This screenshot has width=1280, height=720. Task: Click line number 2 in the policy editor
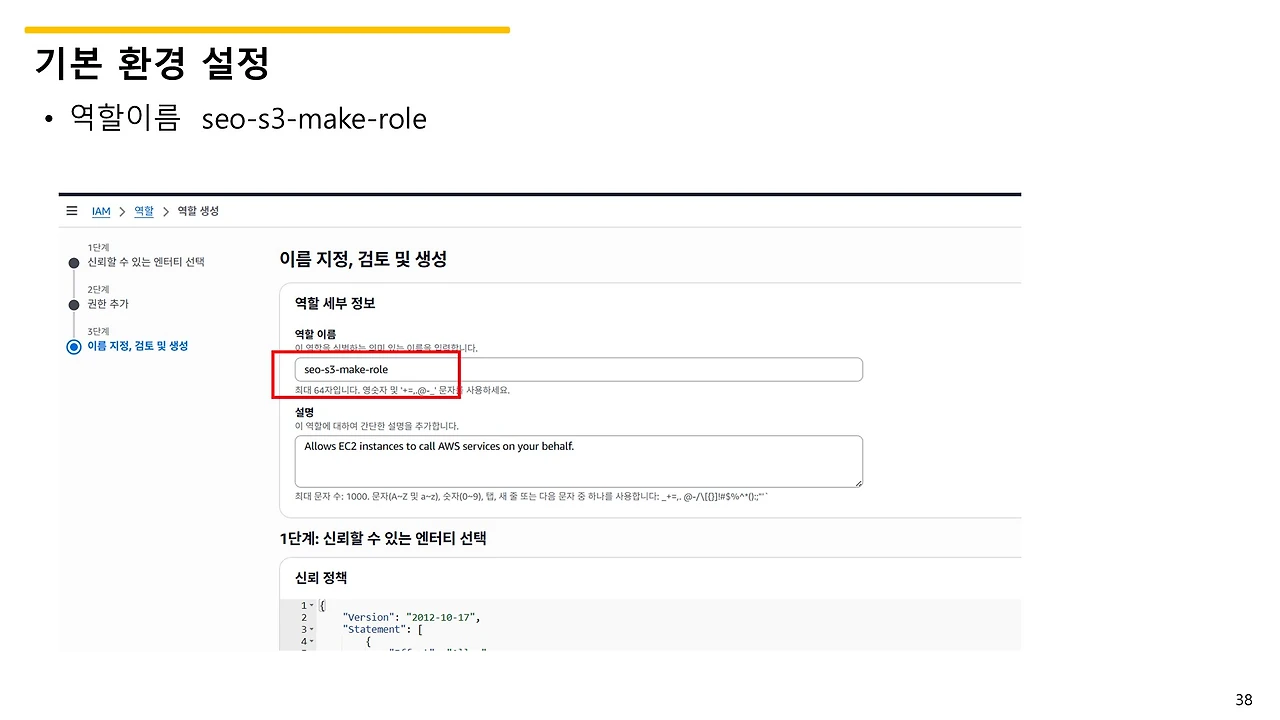(x=303, y=617)
